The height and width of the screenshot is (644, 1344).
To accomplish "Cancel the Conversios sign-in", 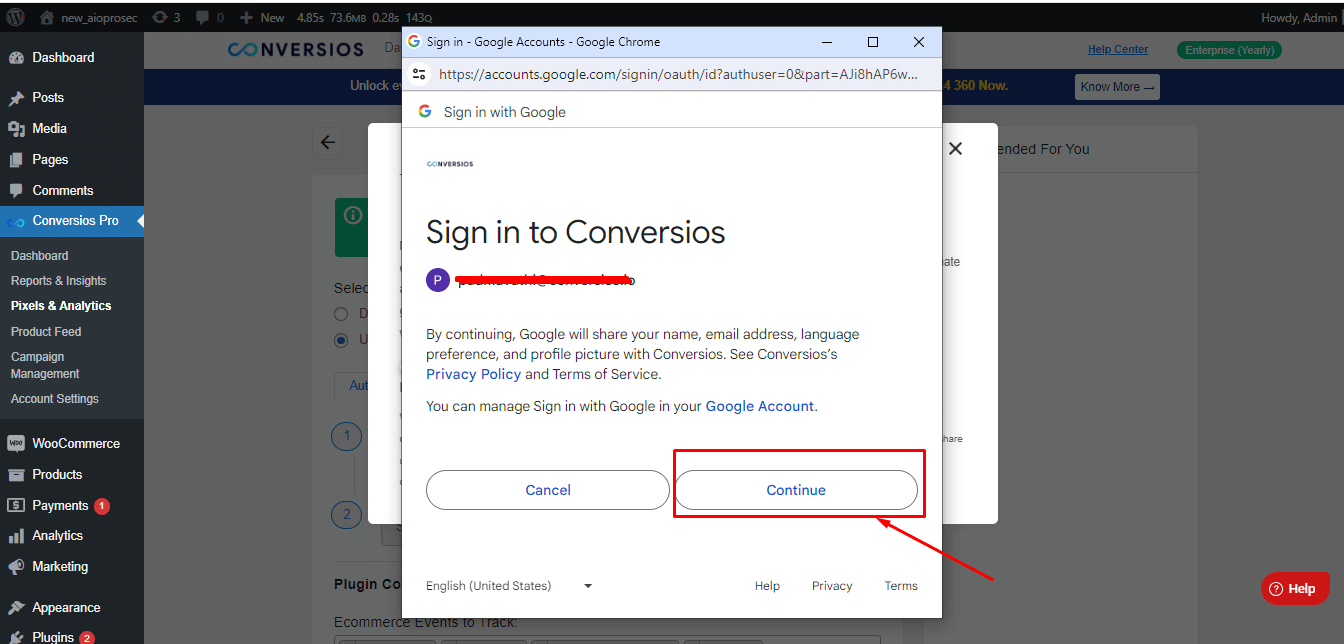I will pos(548,490).
